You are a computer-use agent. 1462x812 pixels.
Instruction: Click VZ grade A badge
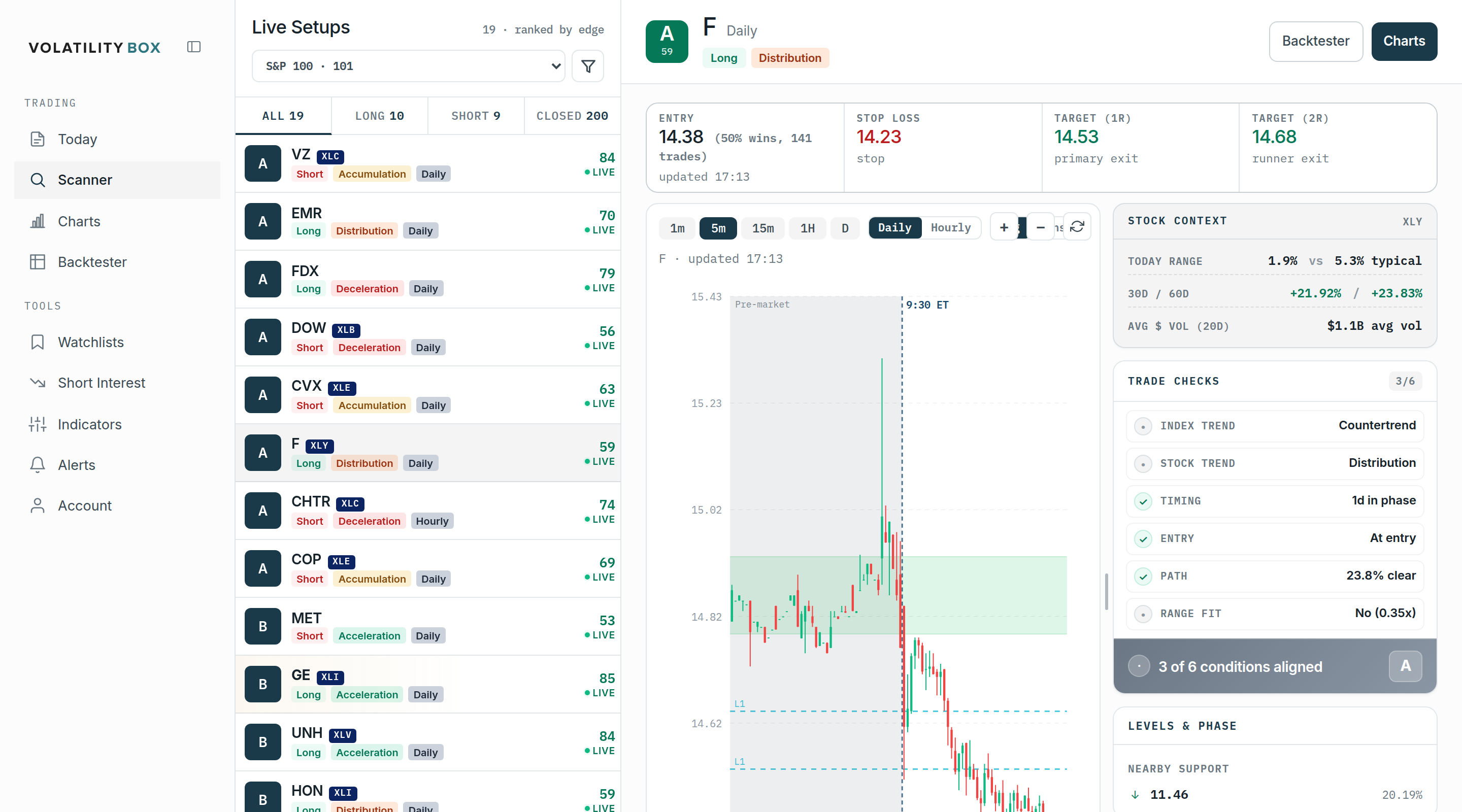(x=263, y=163)
